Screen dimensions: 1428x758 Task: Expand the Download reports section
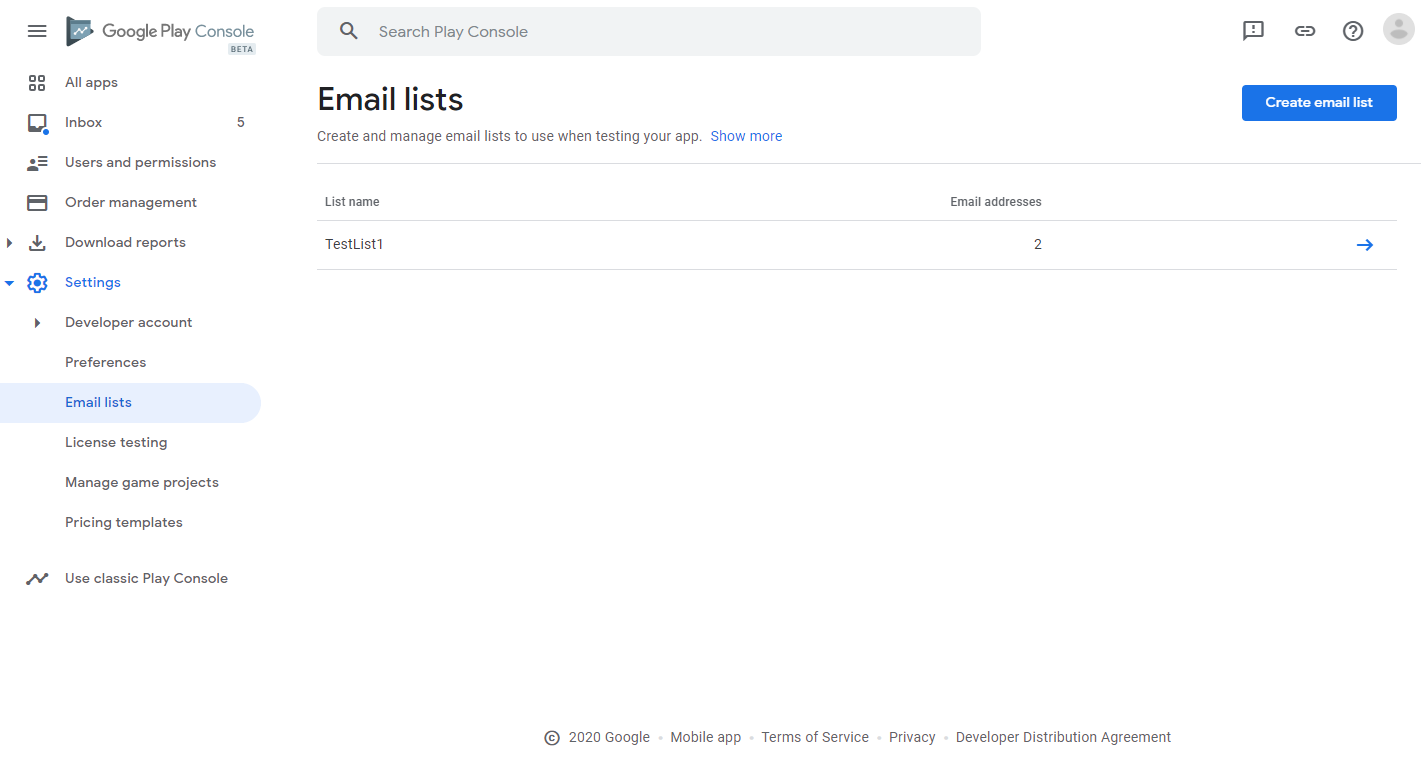pos(10,243)
